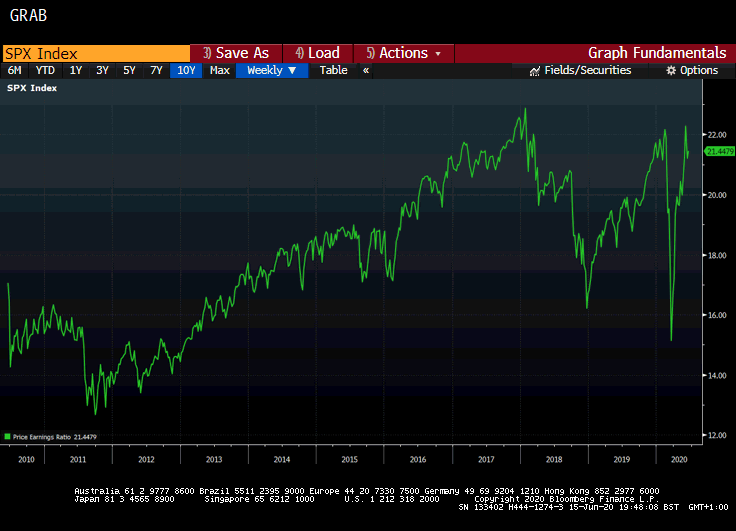Click the Graph Fundamentals title

coord(657,53)
